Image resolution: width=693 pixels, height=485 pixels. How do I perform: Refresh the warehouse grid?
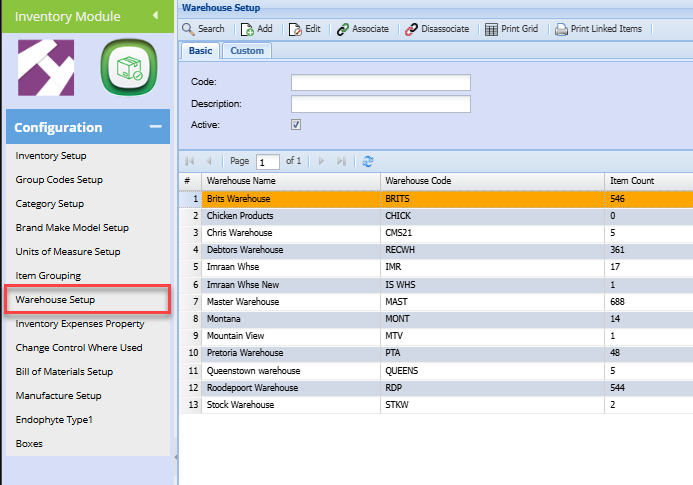point(368,161)
